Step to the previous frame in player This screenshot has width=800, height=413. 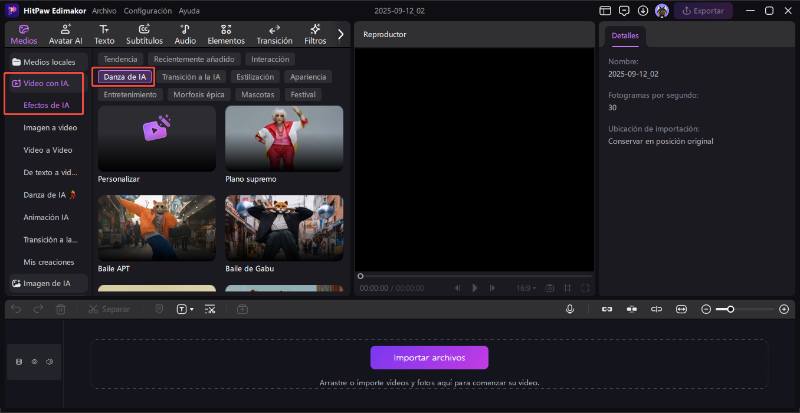pyautogui.click(x=457, y=288)
